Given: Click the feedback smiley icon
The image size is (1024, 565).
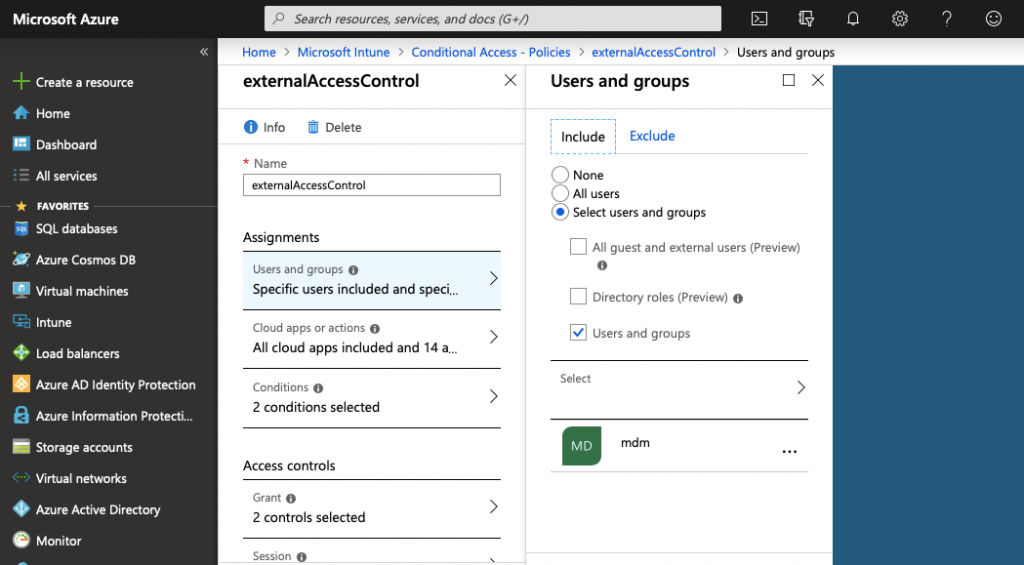Looking at the screenshot, I should [993, 18].
